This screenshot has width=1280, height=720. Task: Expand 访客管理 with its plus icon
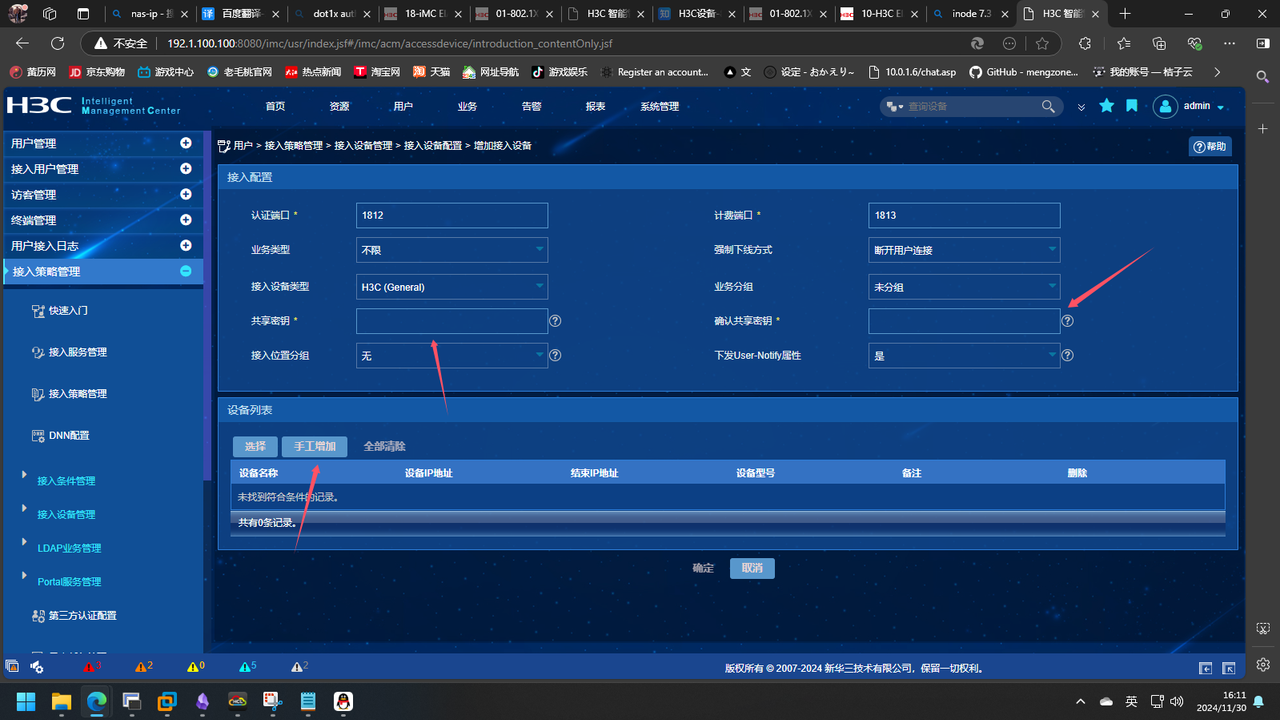tap(185, 194)
